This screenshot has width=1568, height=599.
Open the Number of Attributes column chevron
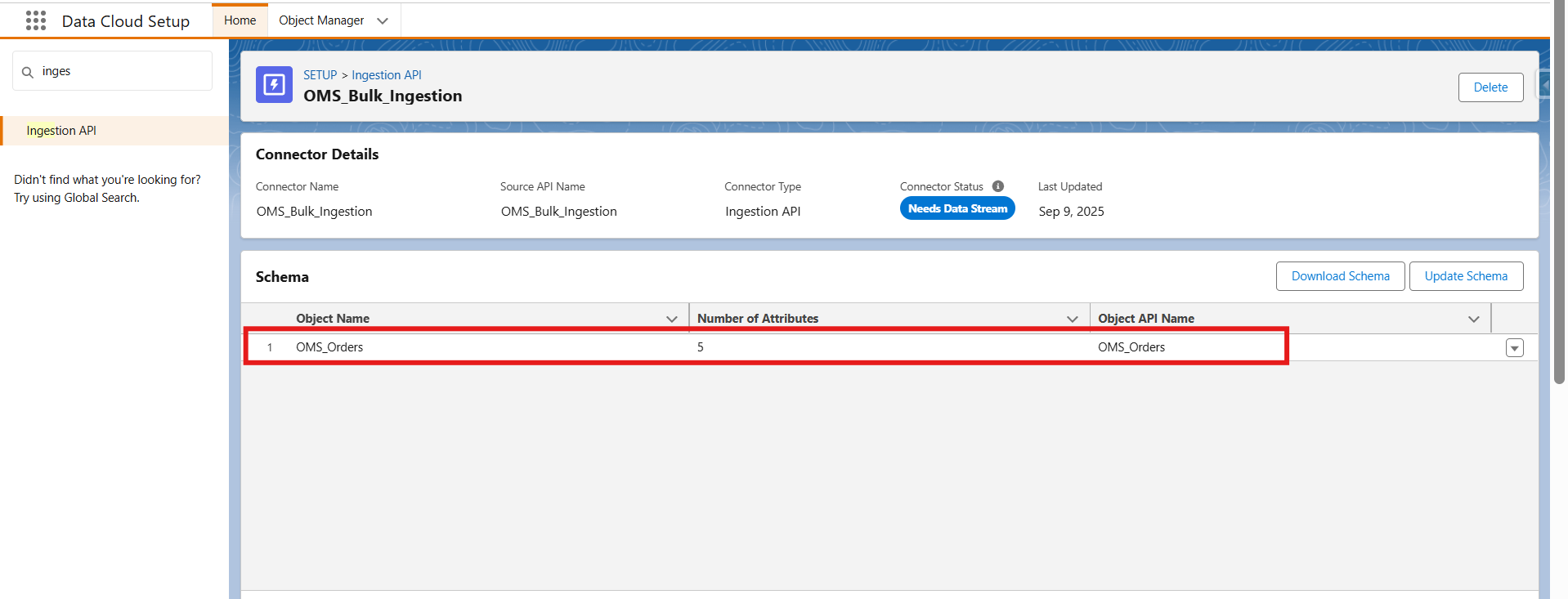tap(1073, 319)
